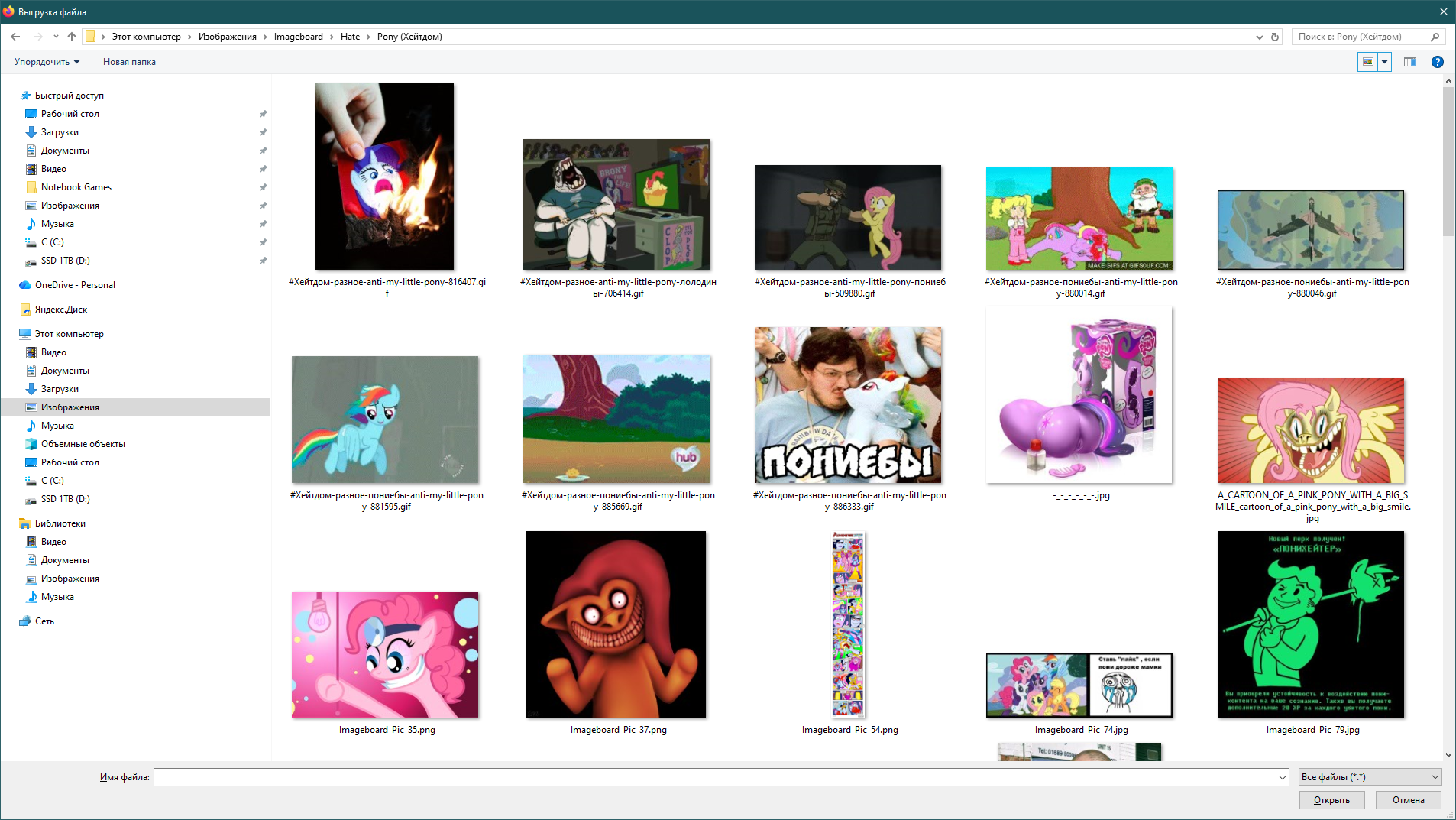Select the Imageboard_Pic_79.jpg thumbnail
Image resolution: width=1456 pixels, height=820 pixels.
coord(1311,624)
